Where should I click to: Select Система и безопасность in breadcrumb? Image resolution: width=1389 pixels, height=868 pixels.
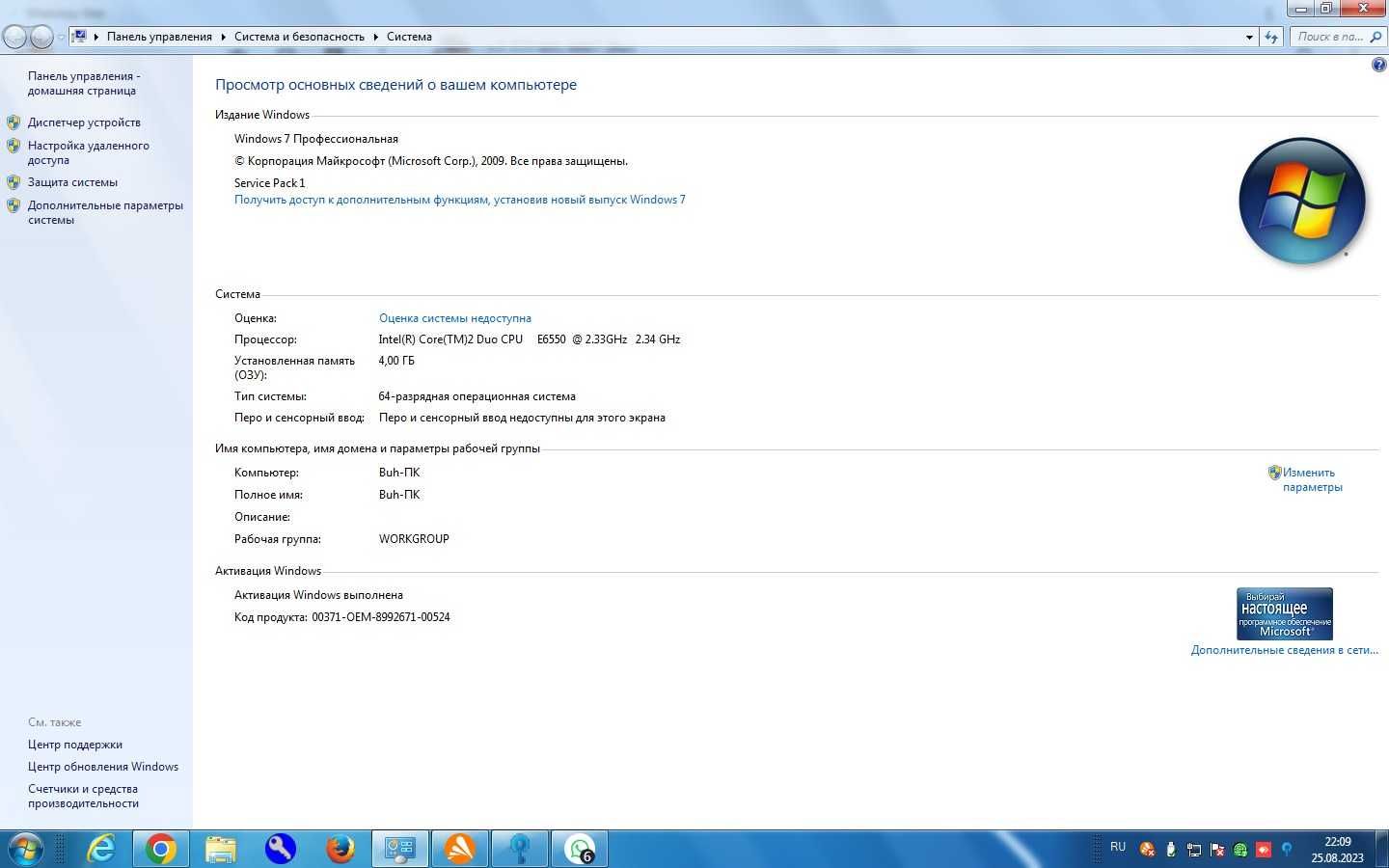pyautogui.click(x=299, y=37)
